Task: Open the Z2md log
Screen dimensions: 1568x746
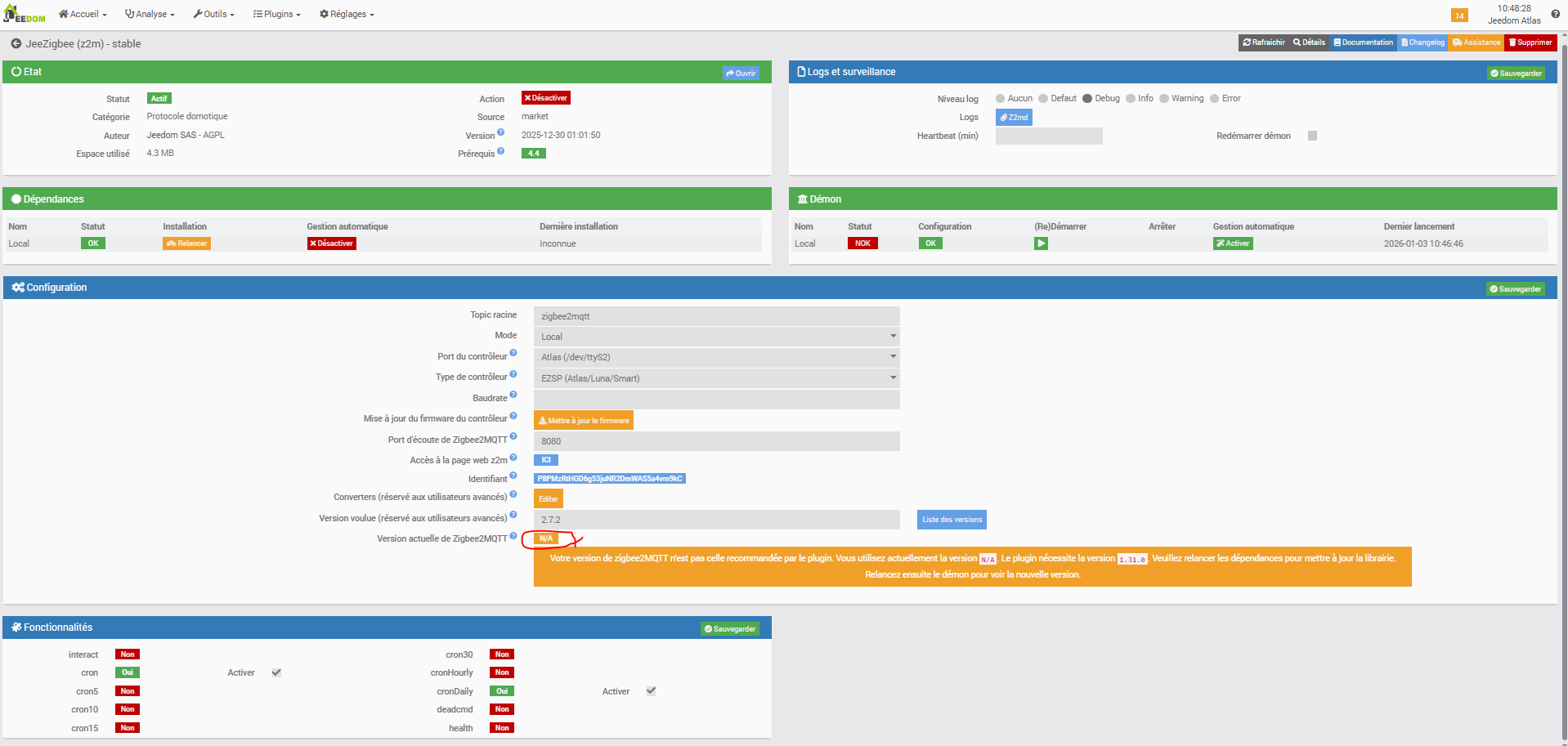Action: point(1014,118)
